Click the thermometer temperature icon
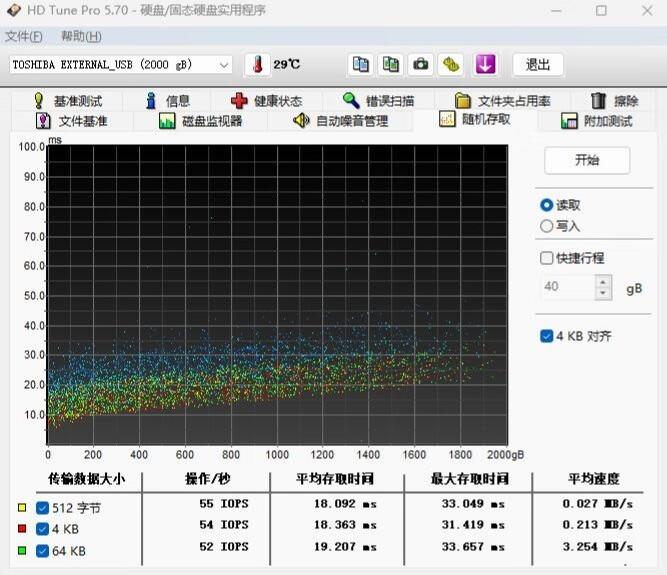 [x=258, y=64]
